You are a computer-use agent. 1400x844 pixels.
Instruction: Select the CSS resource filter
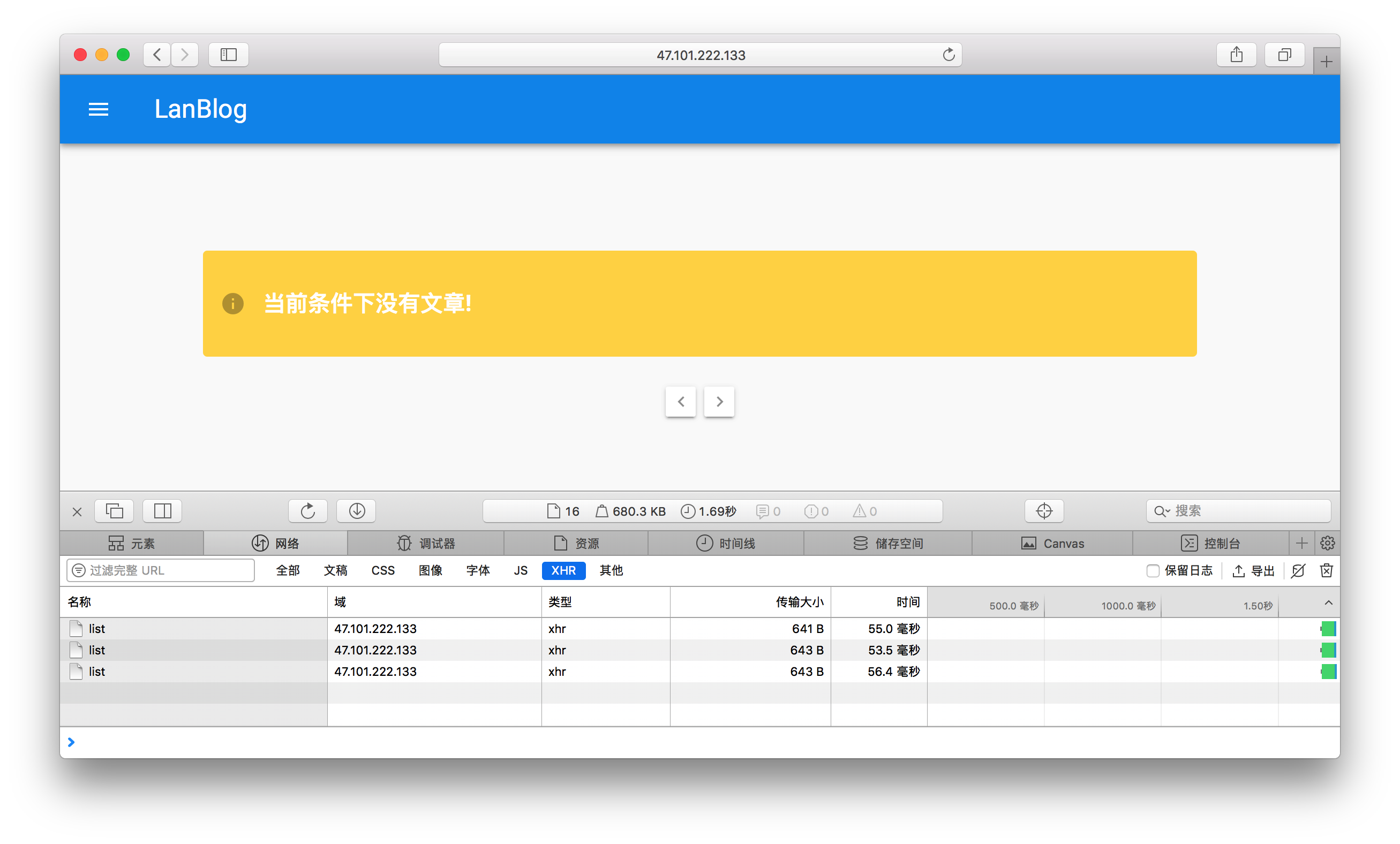(x=382, y=570)
